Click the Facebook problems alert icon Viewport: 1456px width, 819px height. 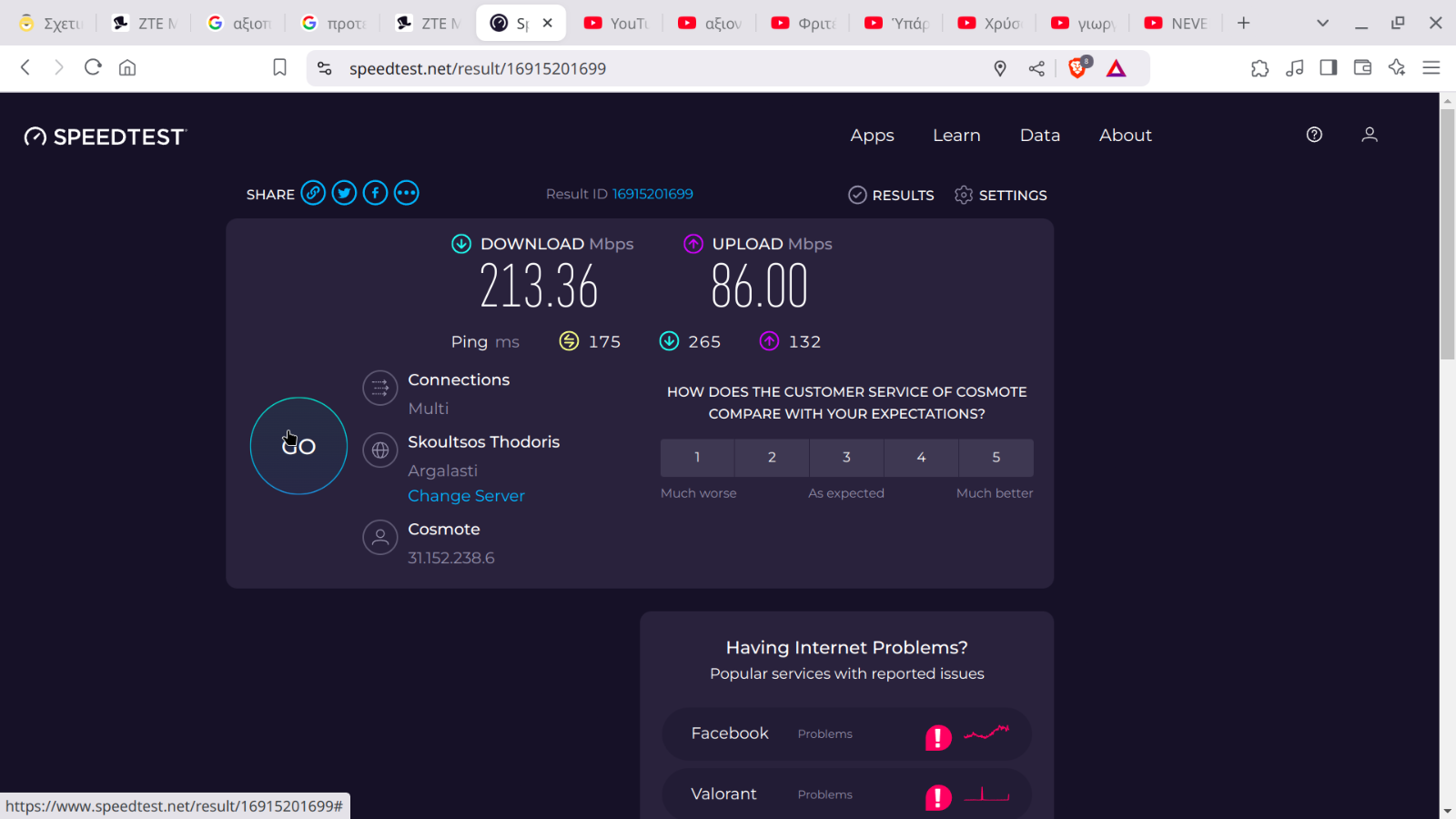(938, 736)
